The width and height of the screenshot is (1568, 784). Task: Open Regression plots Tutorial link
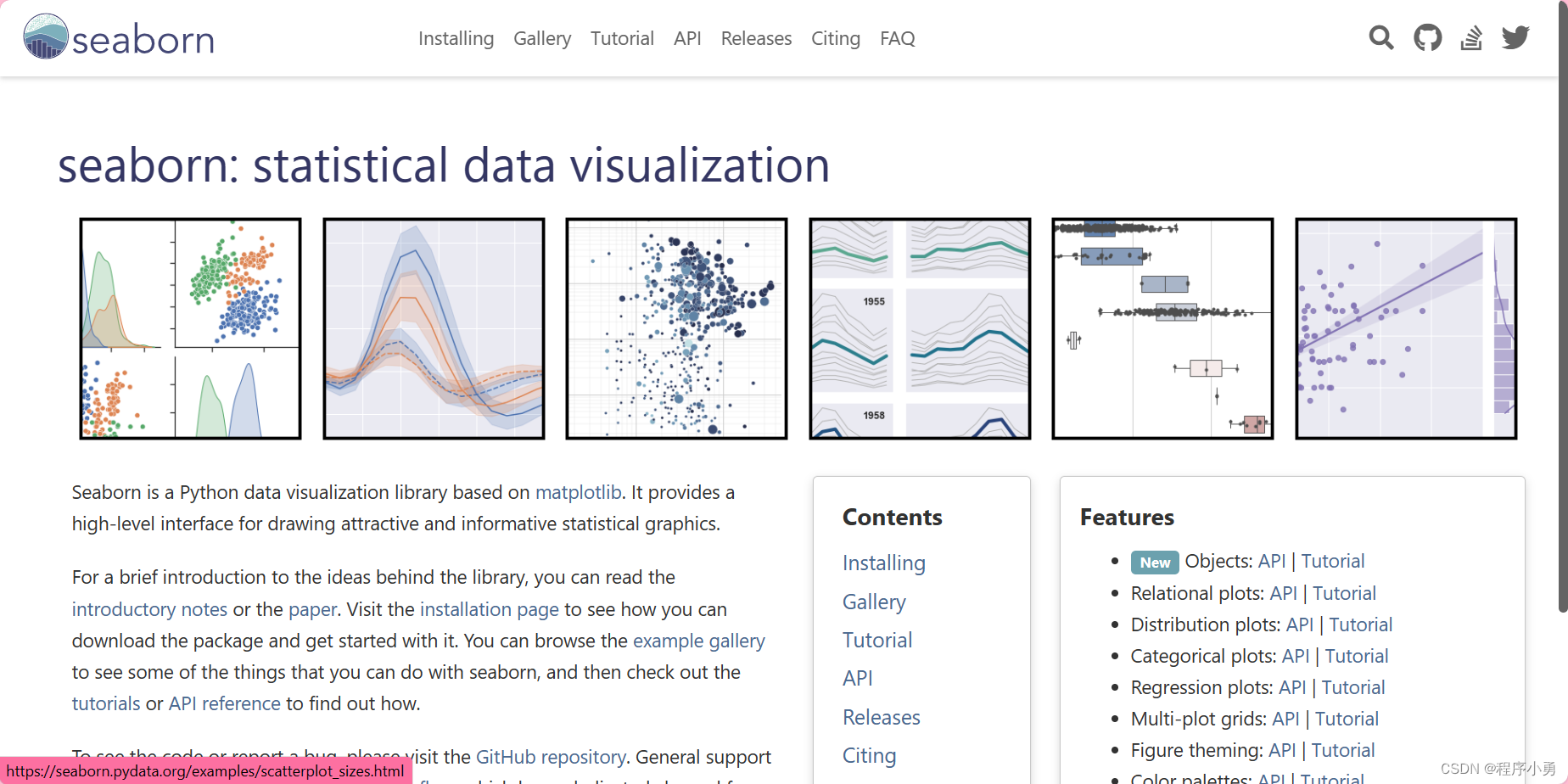pyautogui.click(x=1353, y=687)
